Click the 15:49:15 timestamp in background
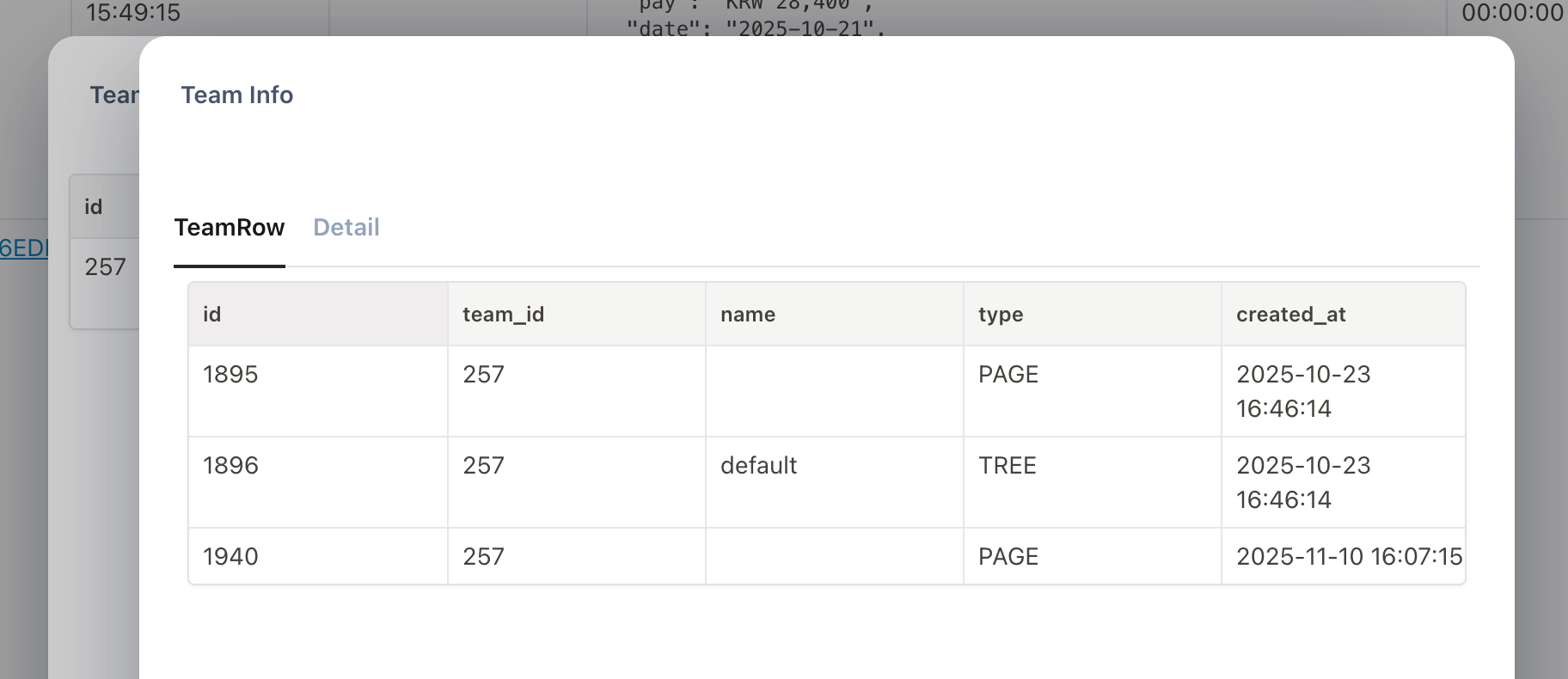Screen dimensions: 1568x679 tap(133, 12)
